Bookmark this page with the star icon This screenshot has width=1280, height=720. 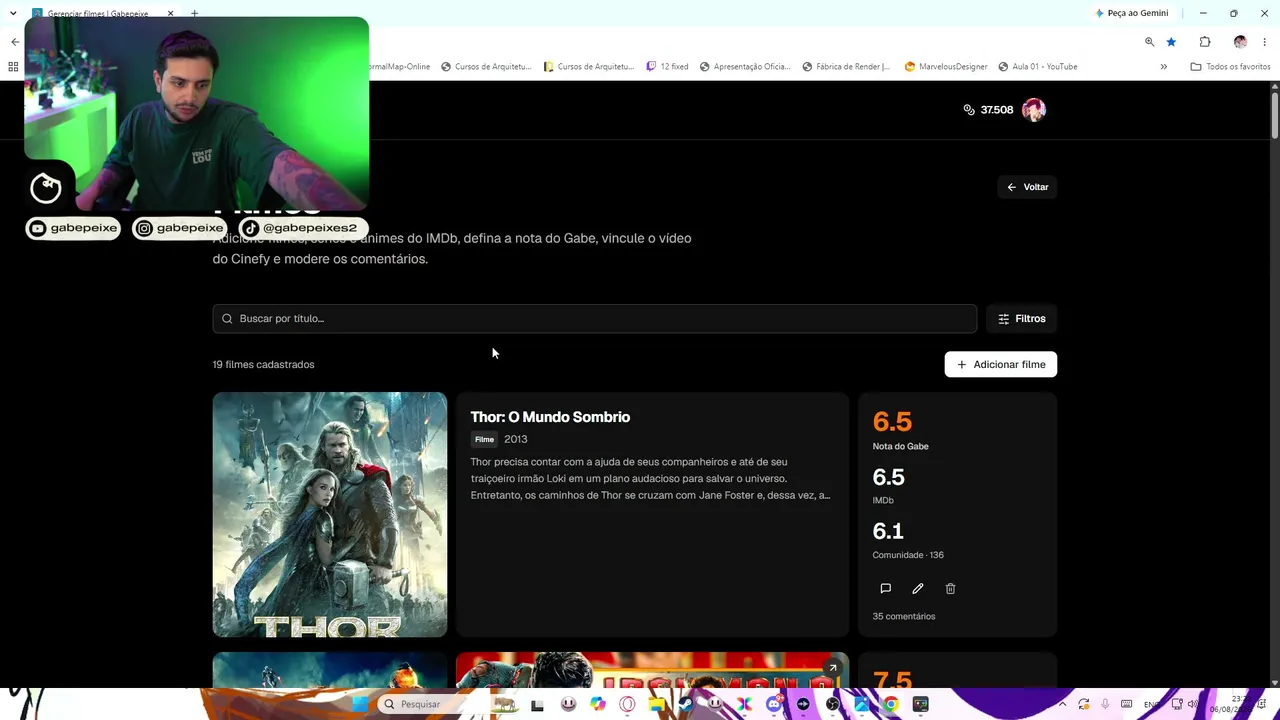click(1171, 42)
